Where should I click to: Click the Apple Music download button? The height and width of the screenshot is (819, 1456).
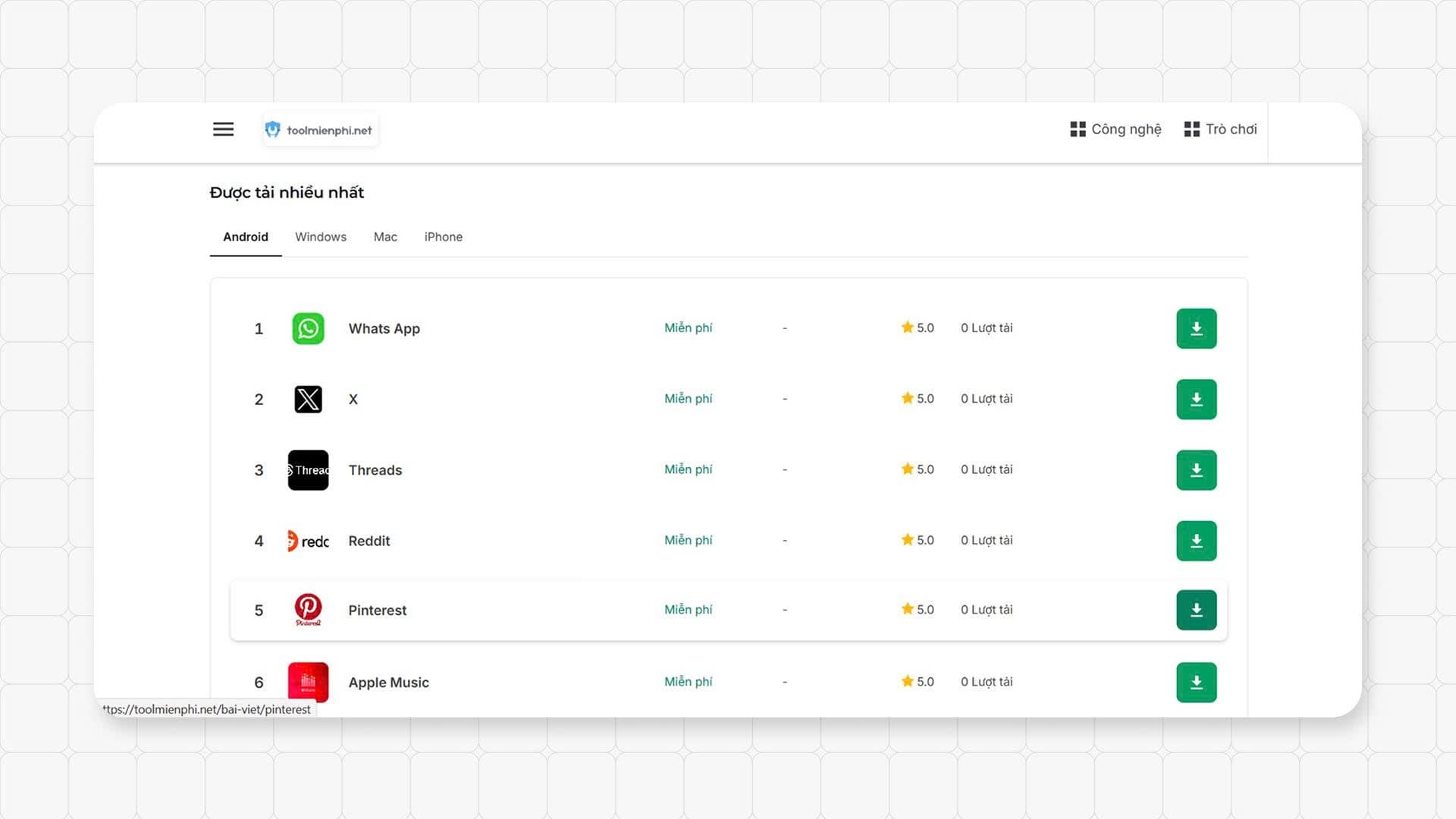click(x=1196, y=682)
